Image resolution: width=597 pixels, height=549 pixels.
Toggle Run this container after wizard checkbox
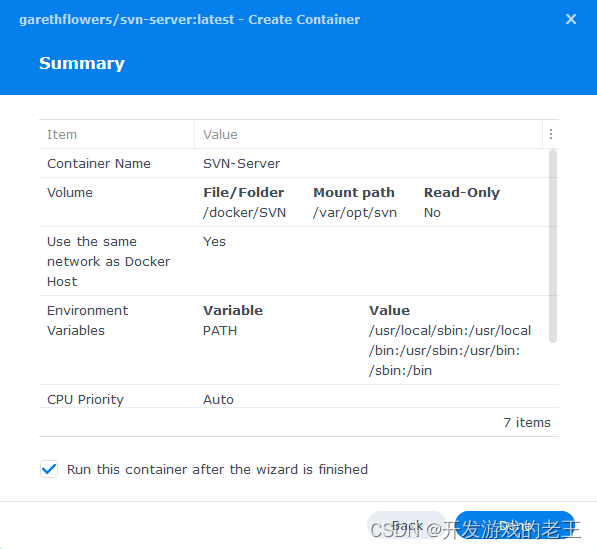point(49,469)
